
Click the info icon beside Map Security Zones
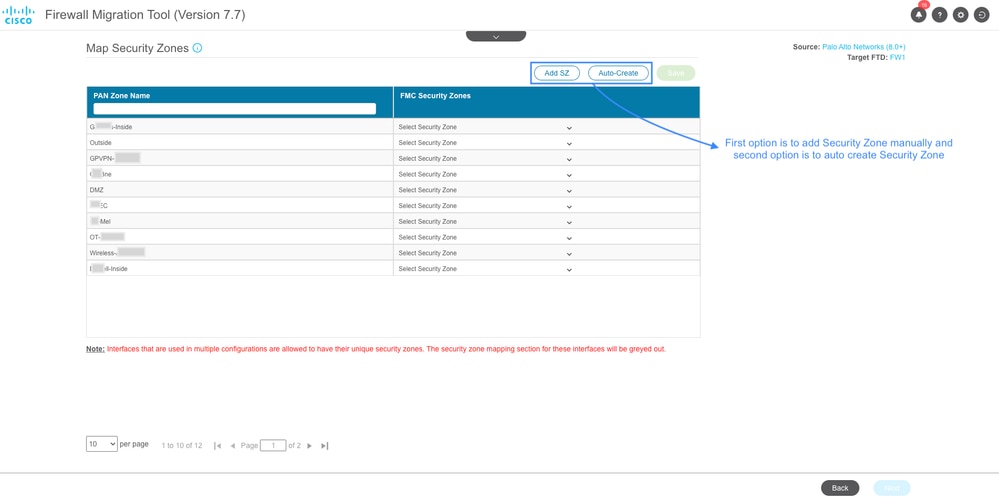pyautogui.click(x=198, y=48)
